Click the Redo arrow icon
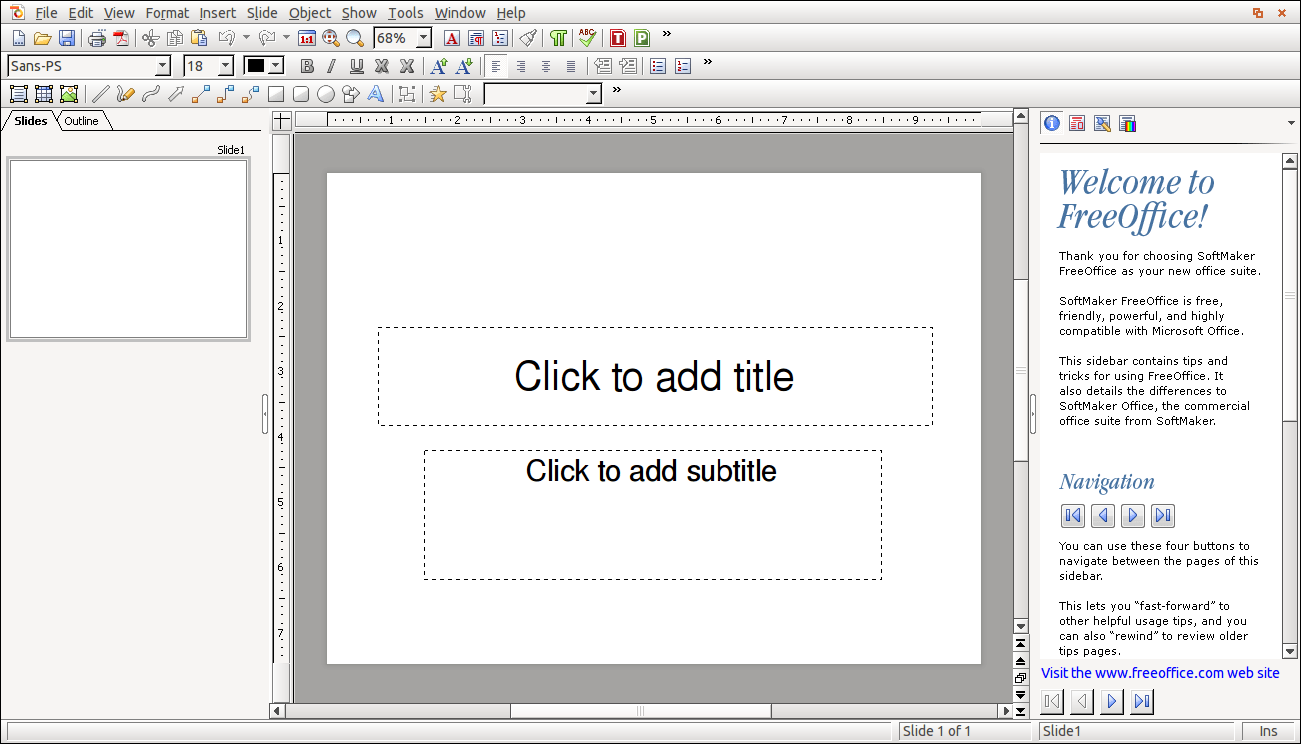Image resolution: width=1301 pixels, height=744 pixels. click(x=267, y=38)
